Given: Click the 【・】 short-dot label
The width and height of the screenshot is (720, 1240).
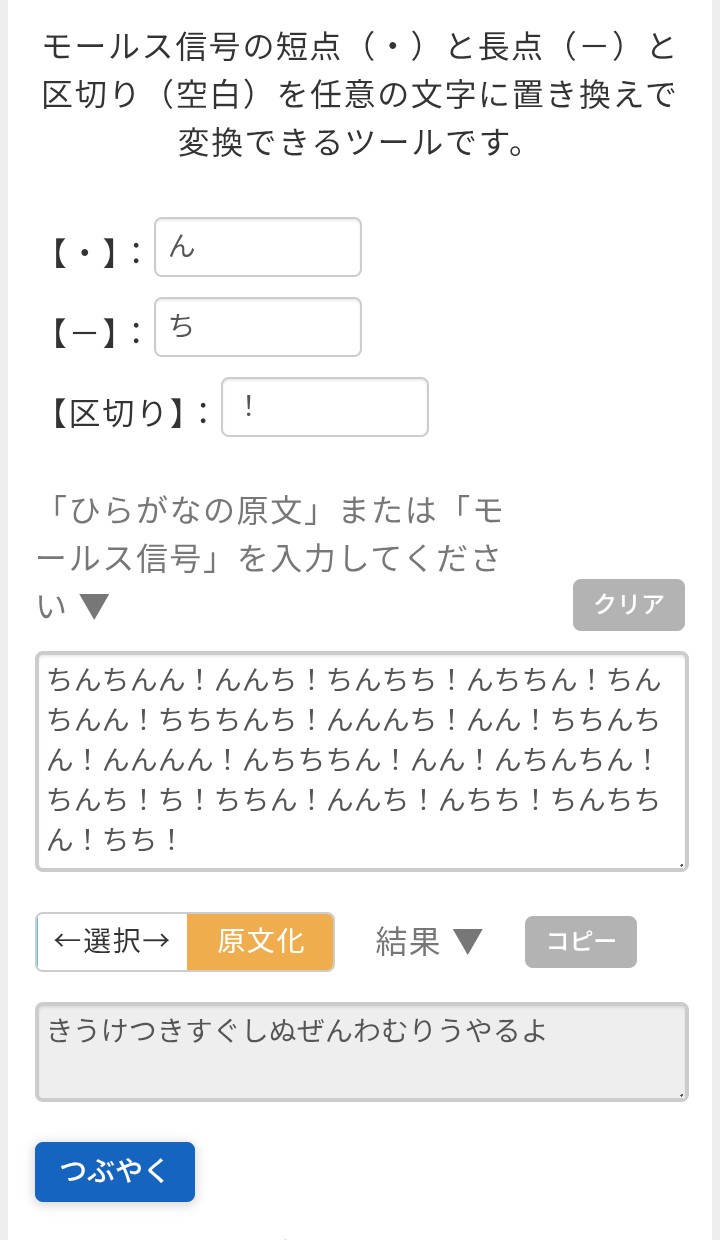Looking at the screenshot, I should (92, 251).
